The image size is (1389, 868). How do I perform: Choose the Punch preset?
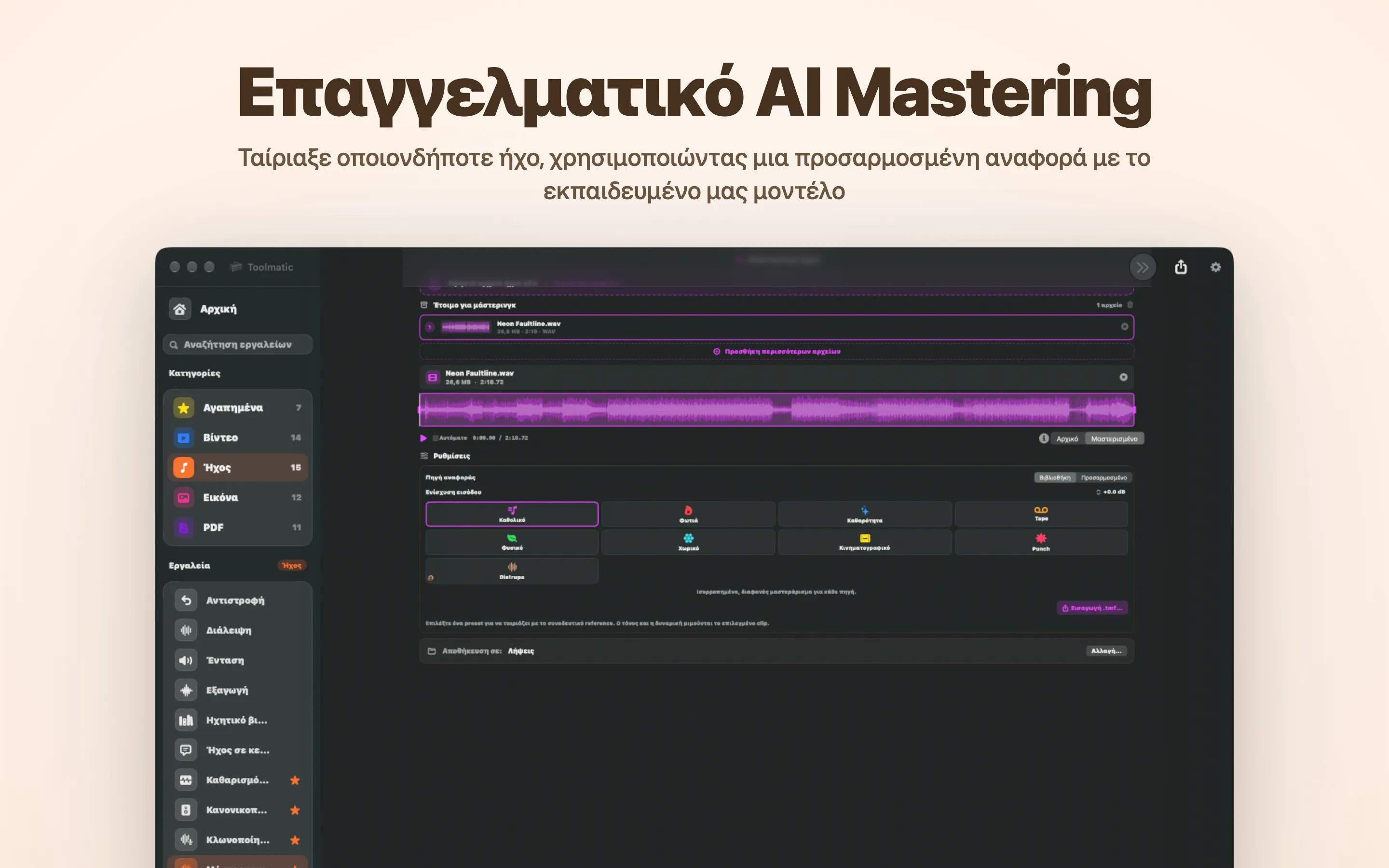coord(1041,542)
